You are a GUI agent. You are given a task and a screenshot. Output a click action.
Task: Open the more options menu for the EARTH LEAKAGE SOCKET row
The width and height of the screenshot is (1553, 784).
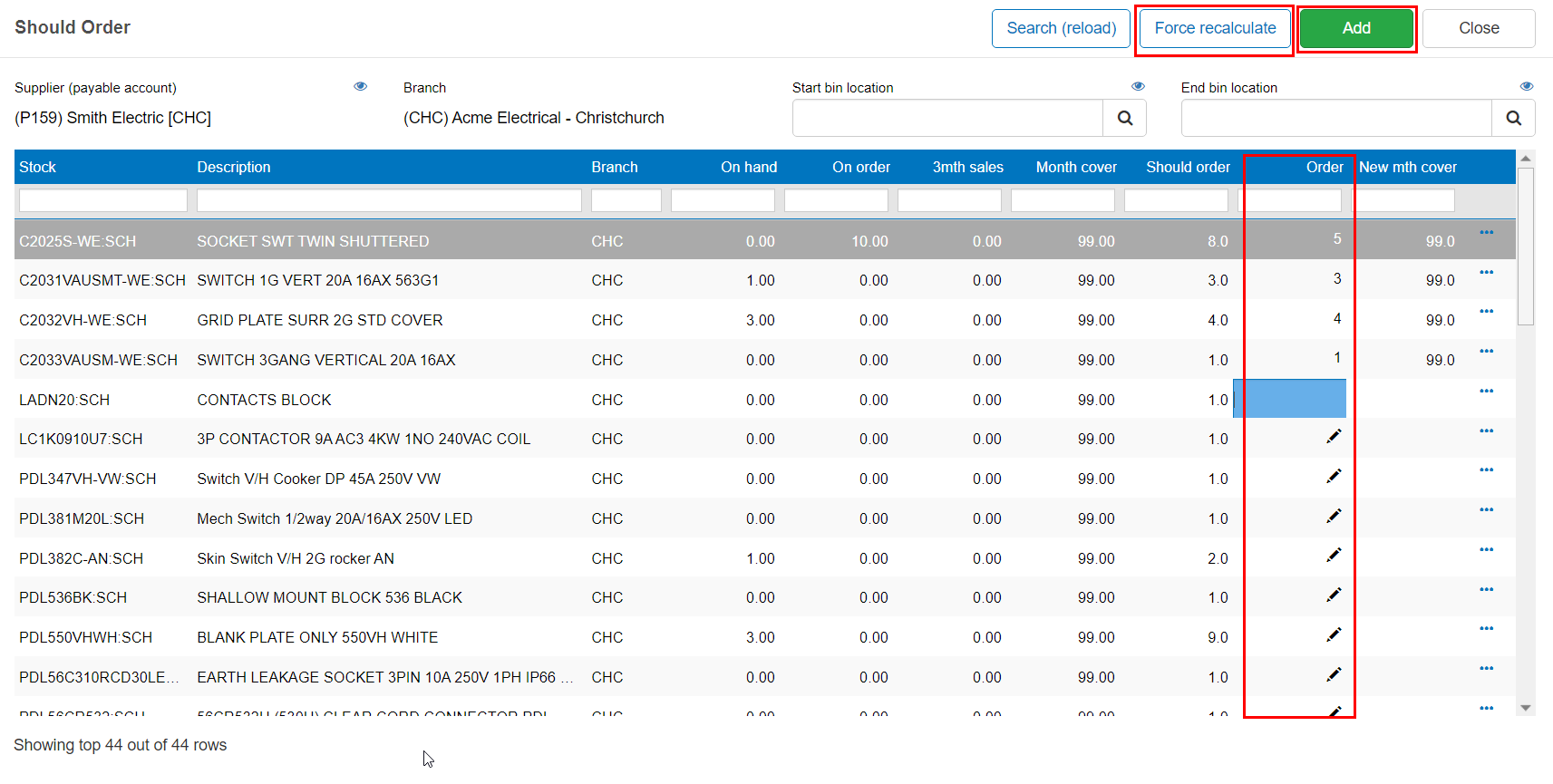point(1487,669)
